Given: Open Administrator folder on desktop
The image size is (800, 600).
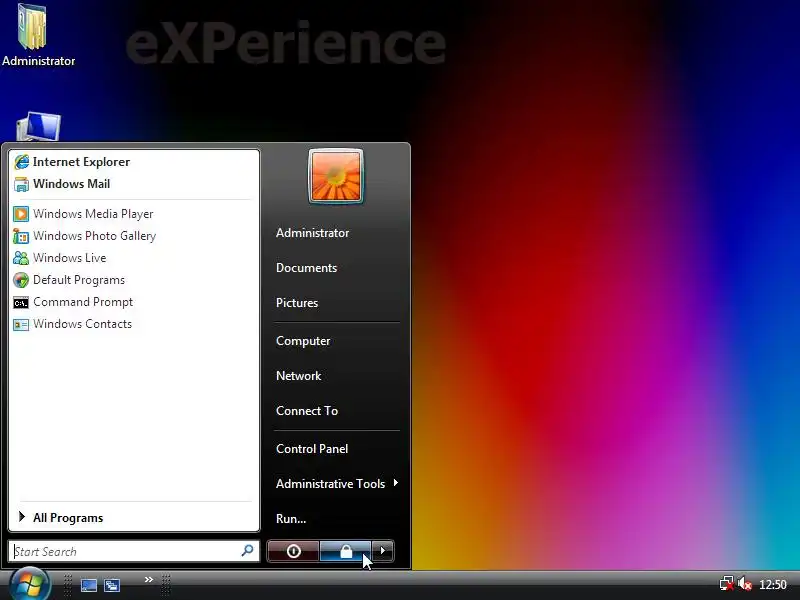Looking at the screenshot, I should (x=38, y=35).
